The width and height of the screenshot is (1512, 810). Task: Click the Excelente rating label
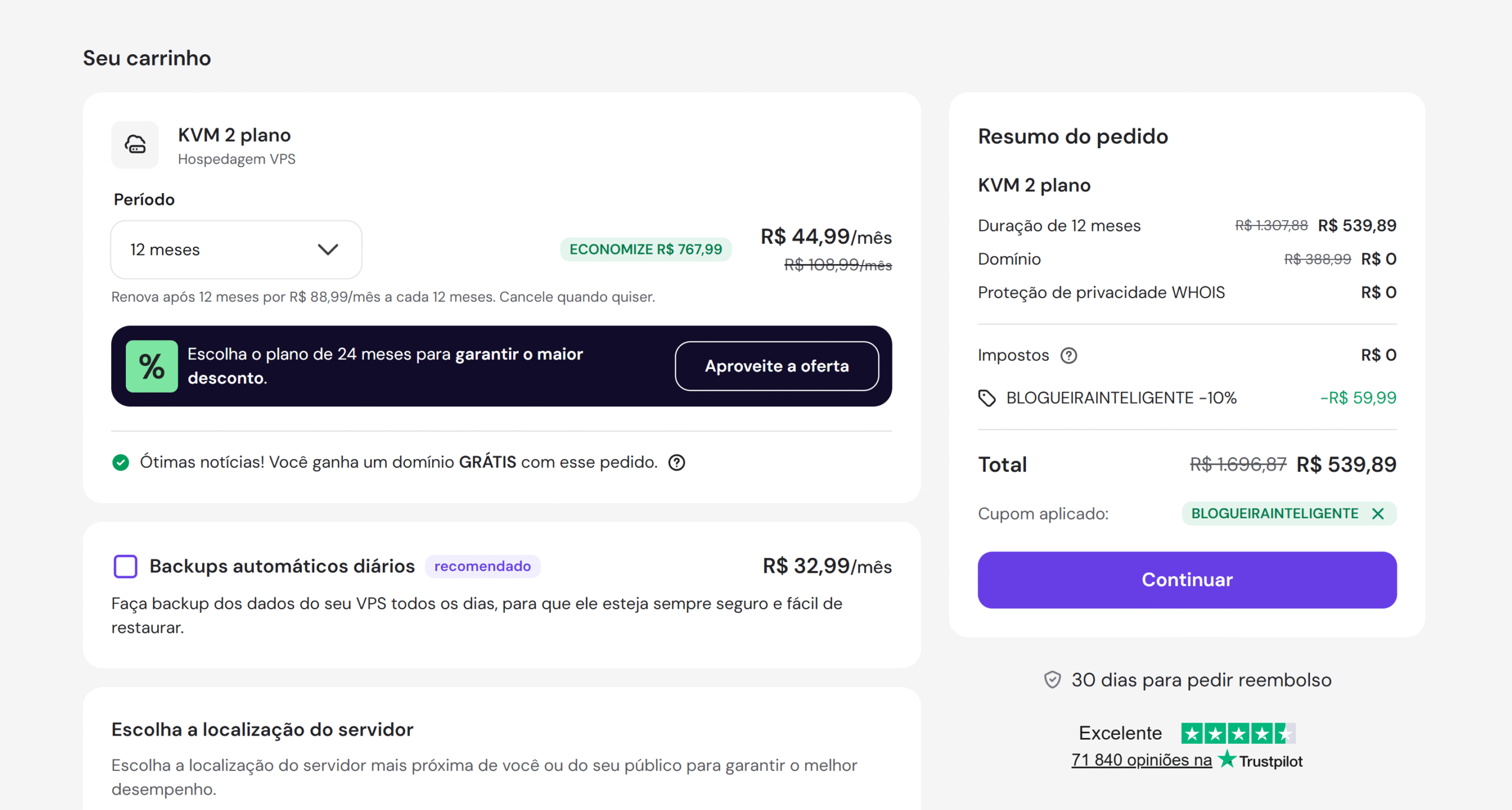(1120, 733)
